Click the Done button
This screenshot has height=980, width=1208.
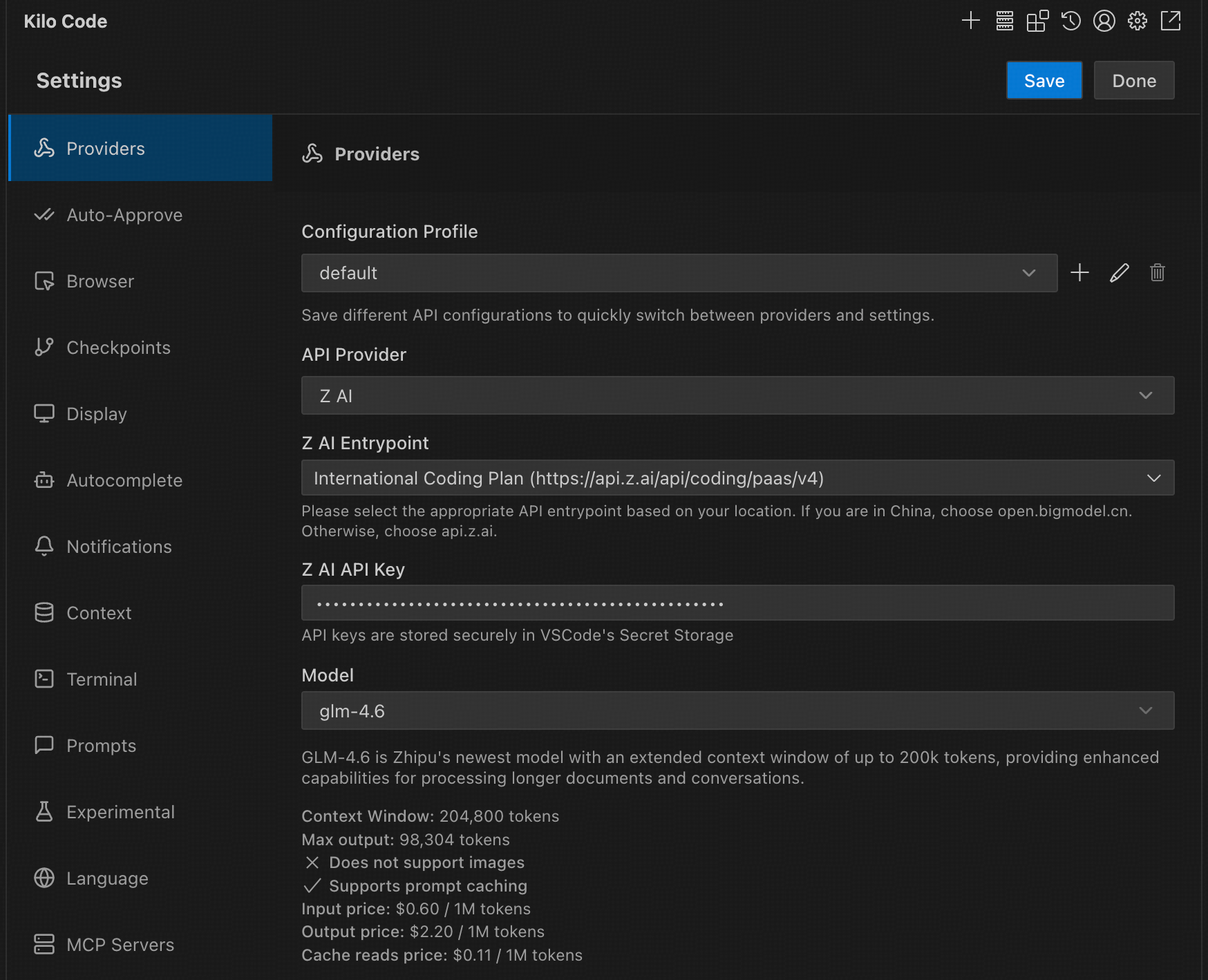1133,81
